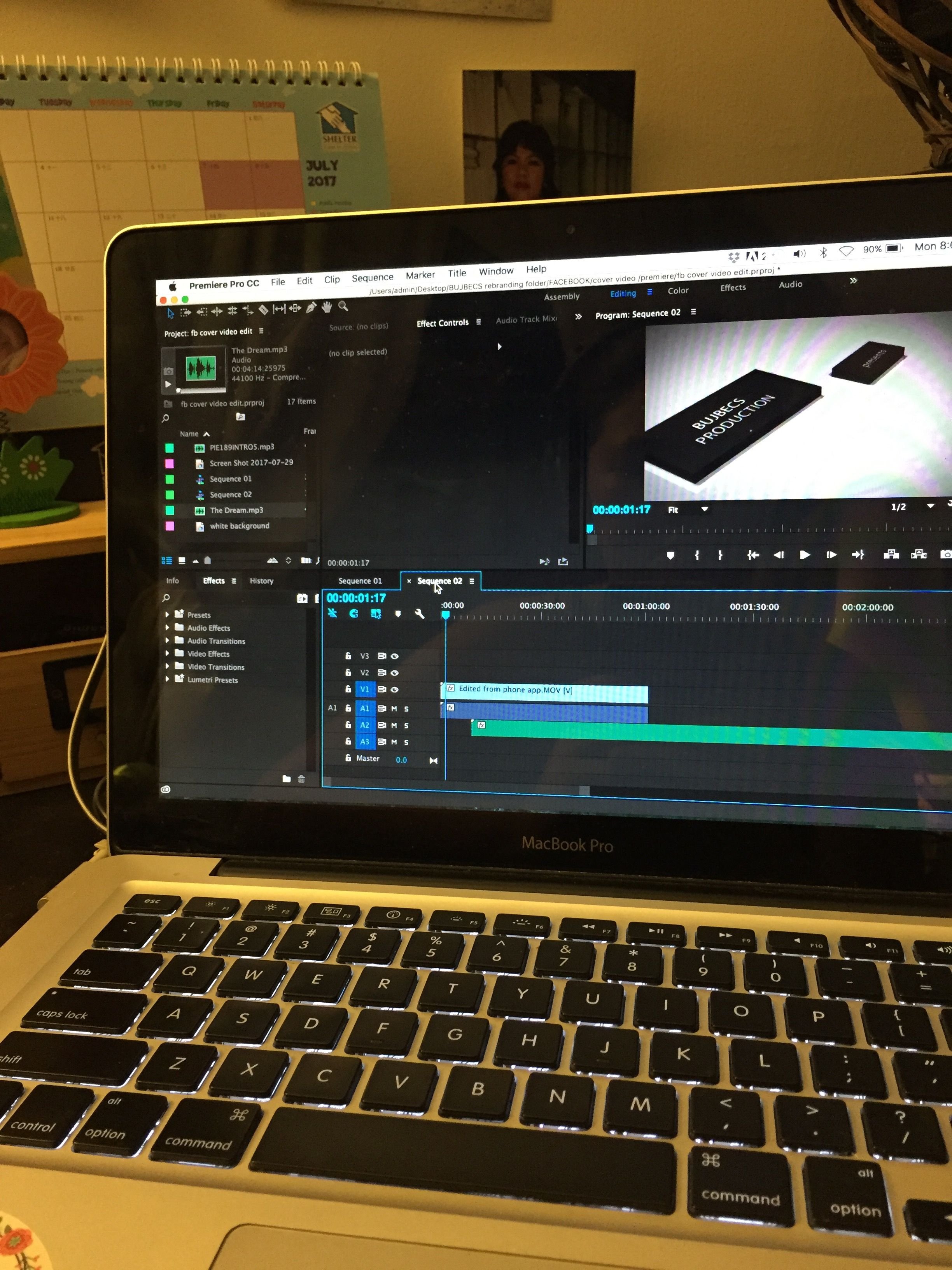
Task: Switch to the Sequence 01 tab
Action: click(360, 581)
